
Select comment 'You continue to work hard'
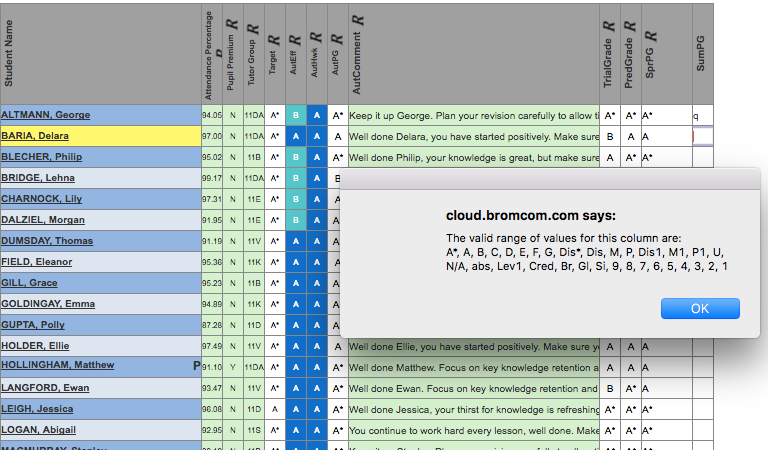coord(474,430)
